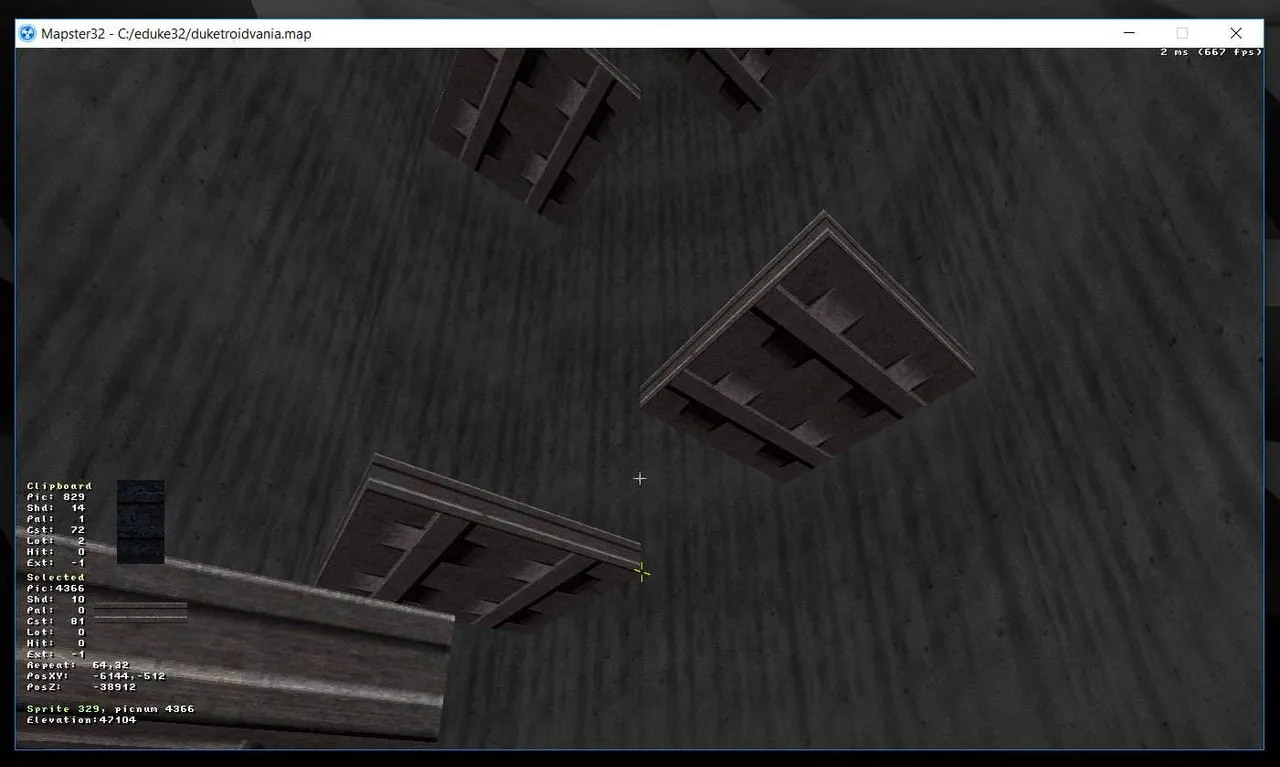Viewport: 1280px width, 767px height.
Task: Click the white center crosshair
Action: tap(640, 479)
